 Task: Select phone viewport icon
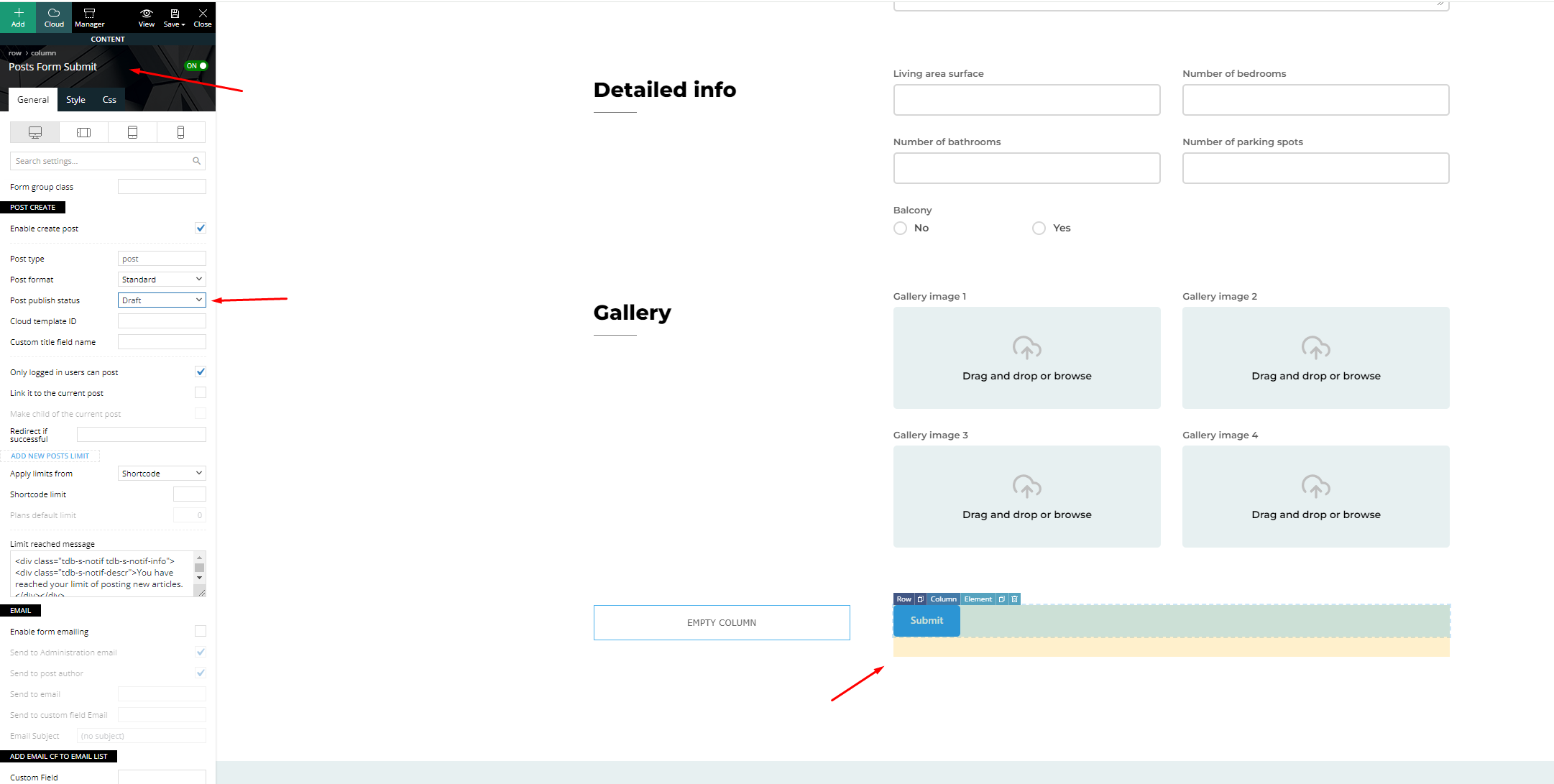pos(181,132)
